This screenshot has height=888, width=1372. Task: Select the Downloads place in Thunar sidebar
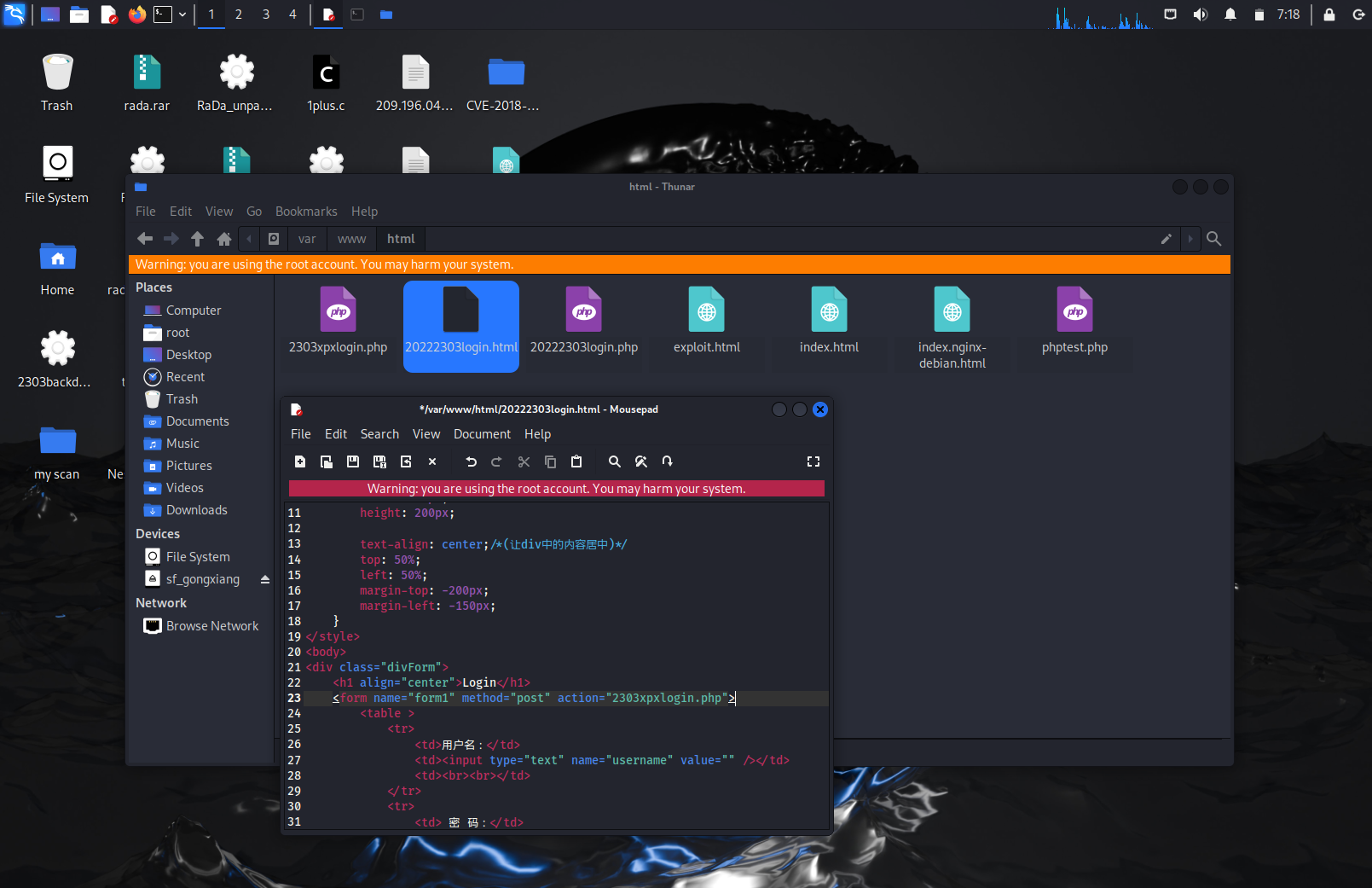196,510
